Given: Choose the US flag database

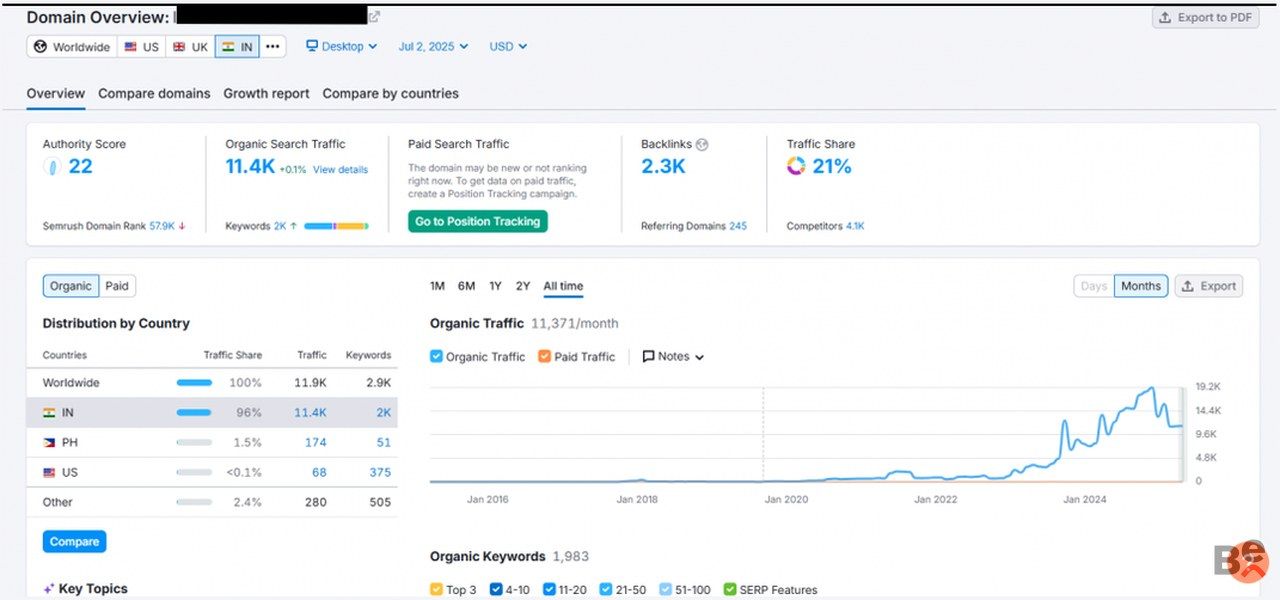Looking at the screenshot, I should (x=141, y=47).
